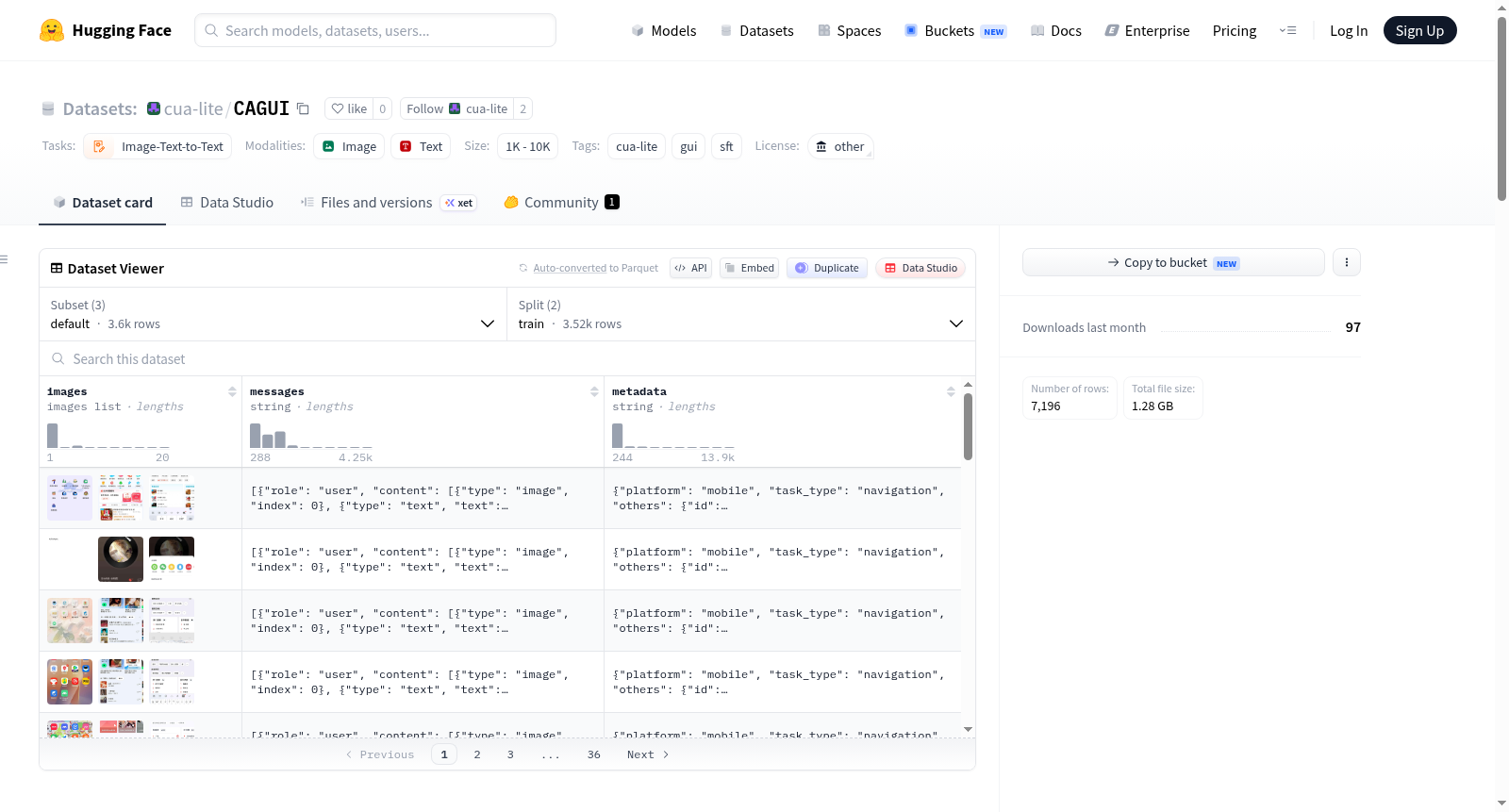The height and width of the screenshot is (812, 1509).
Task: Switch to the Data Studio tab
Action: (227, 203)
